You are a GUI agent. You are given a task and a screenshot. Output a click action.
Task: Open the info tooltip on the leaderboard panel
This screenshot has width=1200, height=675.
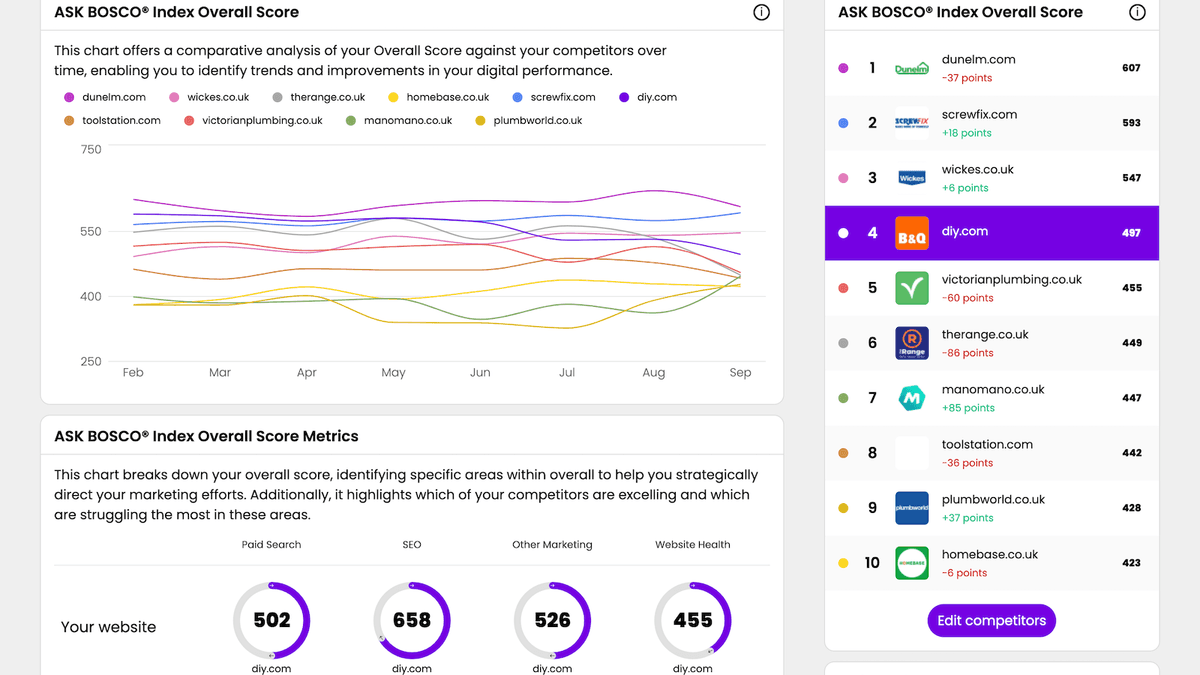[1137, 12]
